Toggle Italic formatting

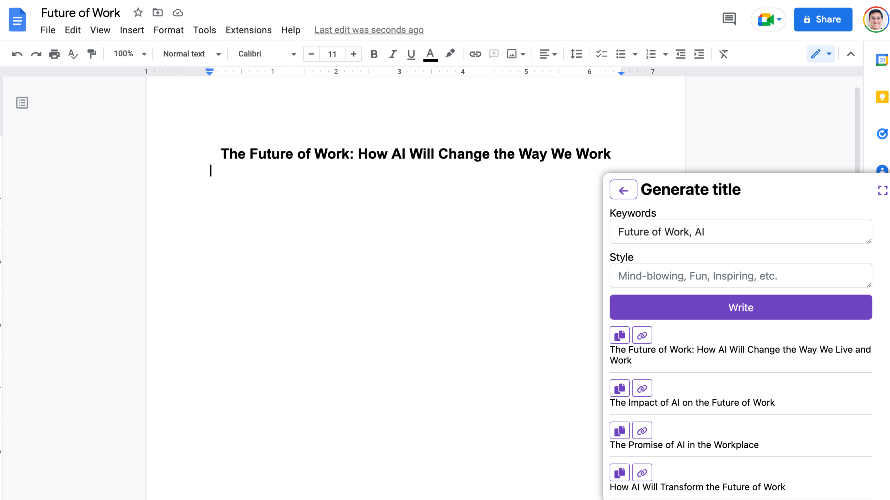(x=392, y=54)
